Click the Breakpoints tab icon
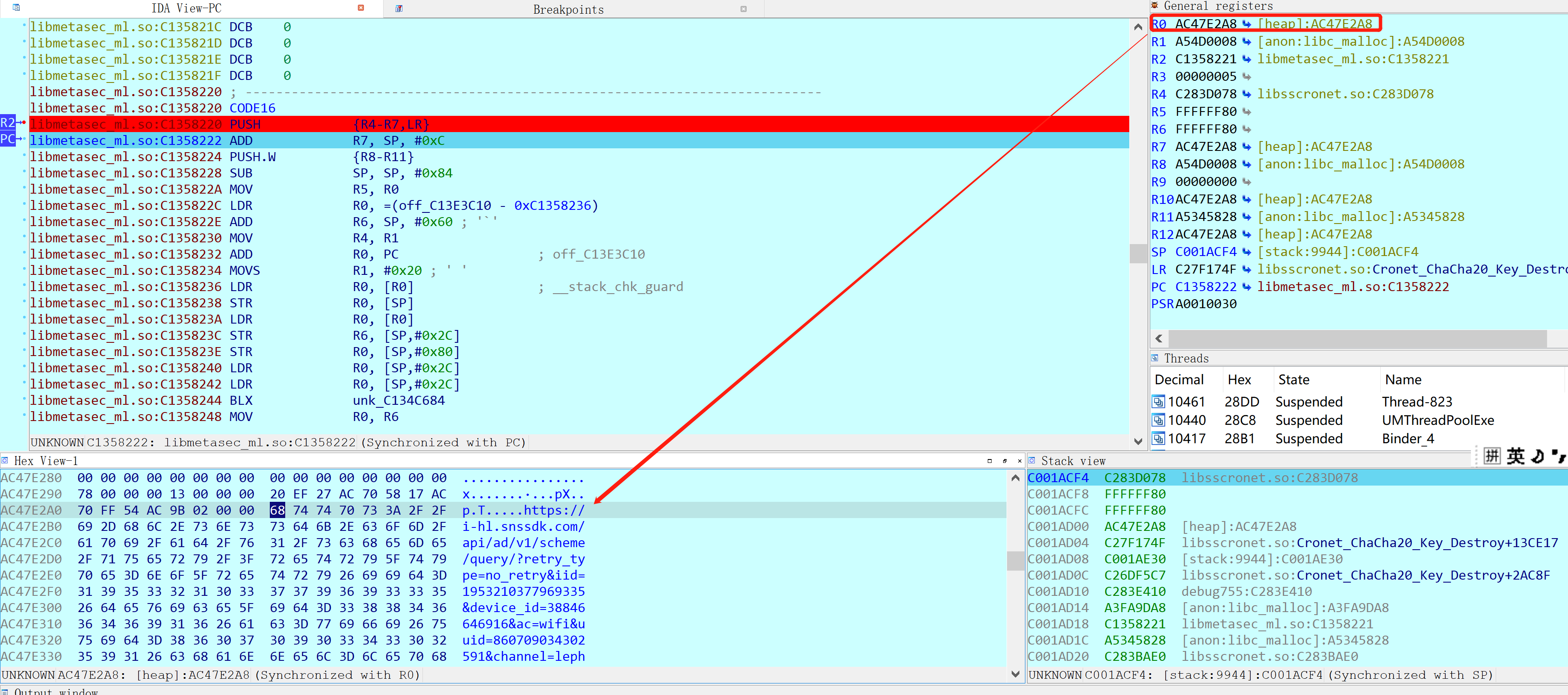Screen dimensions: 1568x695 [x=399, y=9]
